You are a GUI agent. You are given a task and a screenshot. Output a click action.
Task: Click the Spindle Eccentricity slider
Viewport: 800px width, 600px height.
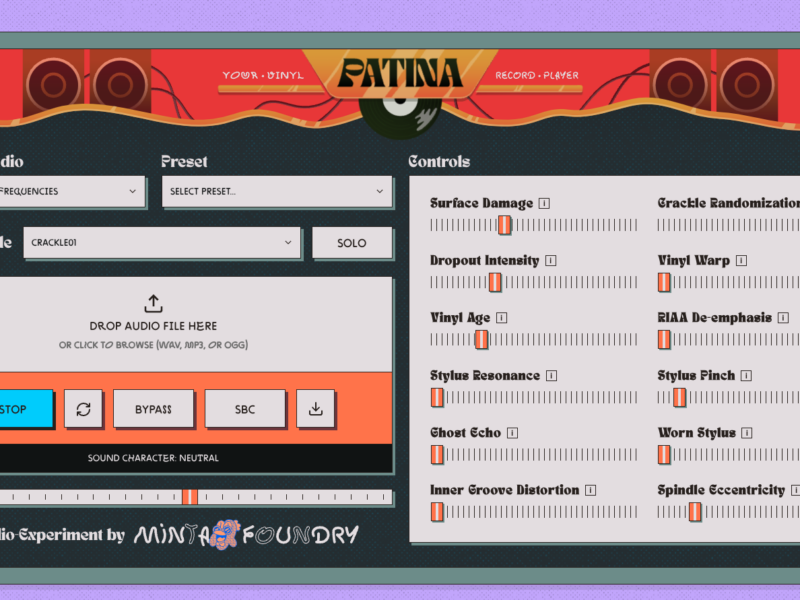pyautogui.click(x=729, y=512)
